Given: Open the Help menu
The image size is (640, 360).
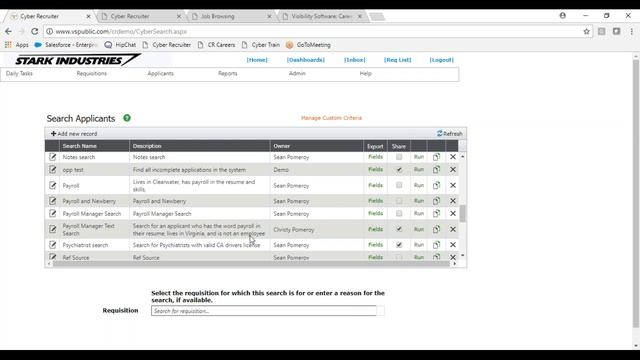Looking at the screenshot, I should (x=365, y=73).
